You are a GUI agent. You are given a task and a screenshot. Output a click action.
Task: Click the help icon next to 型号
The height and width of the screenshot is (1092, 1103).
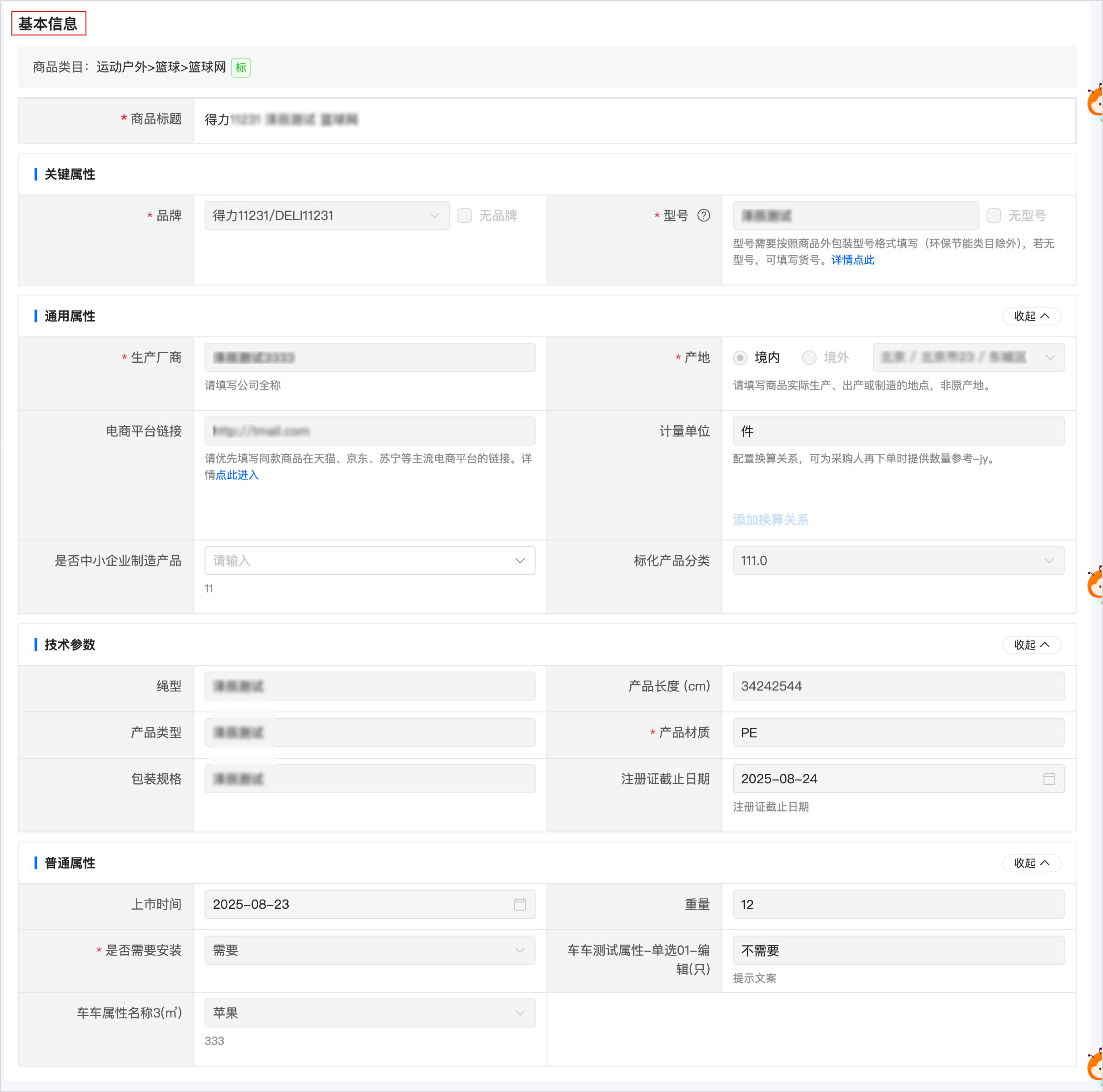pos(703,215)
